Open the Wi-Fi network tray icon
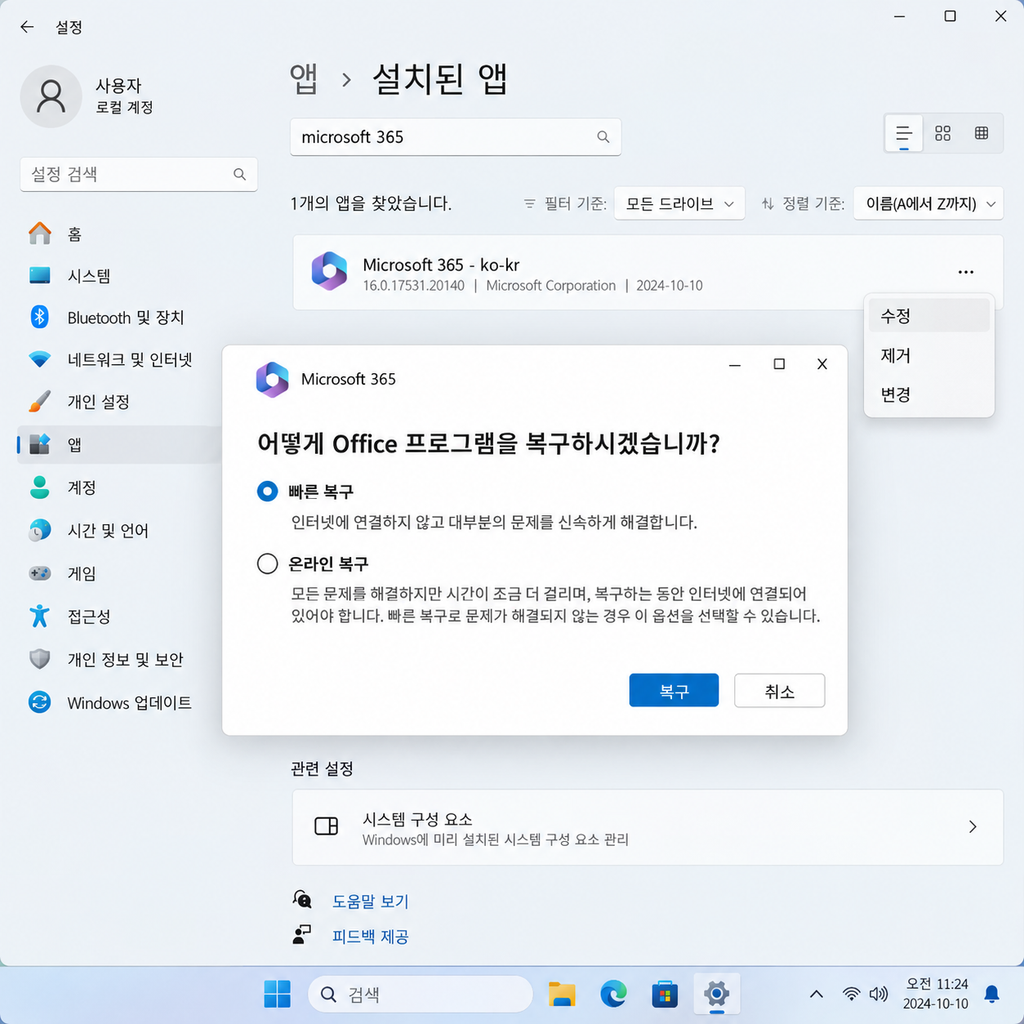This screenshot has height=1024, width=1024. [x=851, y=994]
